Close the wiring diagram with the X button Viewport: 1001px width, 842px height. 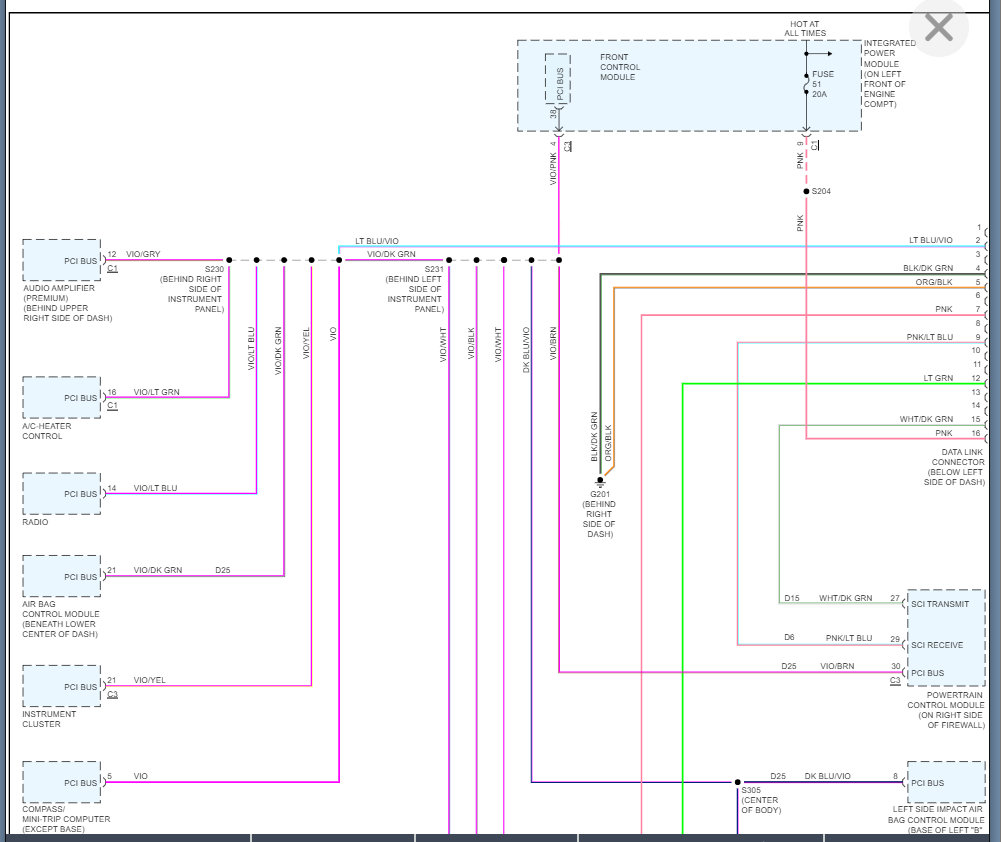[938, 28]
